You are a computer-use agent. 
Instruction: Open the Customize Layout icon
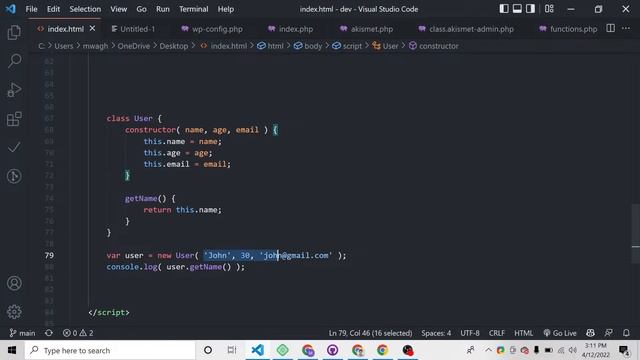549,9
